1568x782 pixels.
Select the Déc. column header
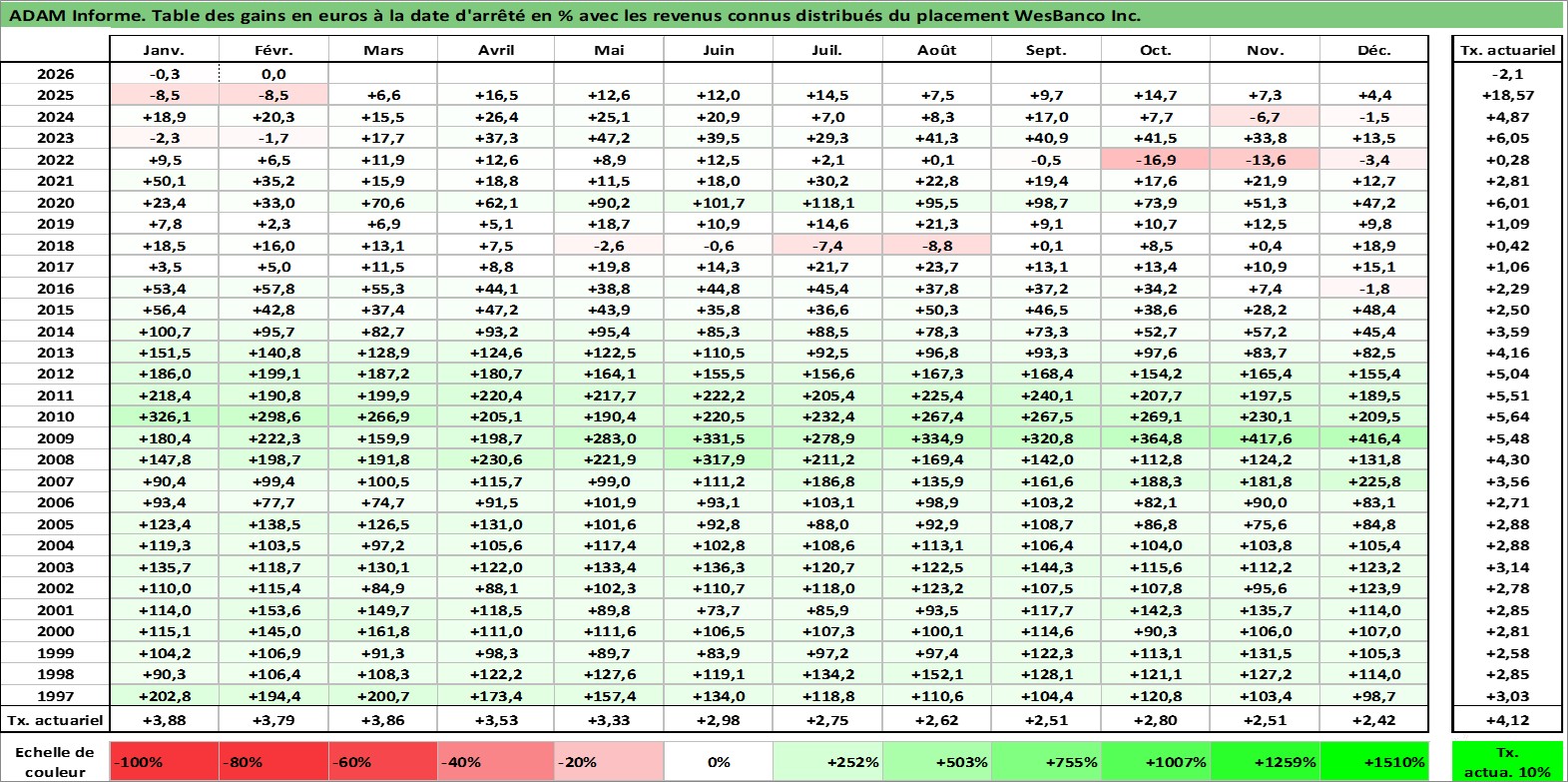tap(1374, 50)
